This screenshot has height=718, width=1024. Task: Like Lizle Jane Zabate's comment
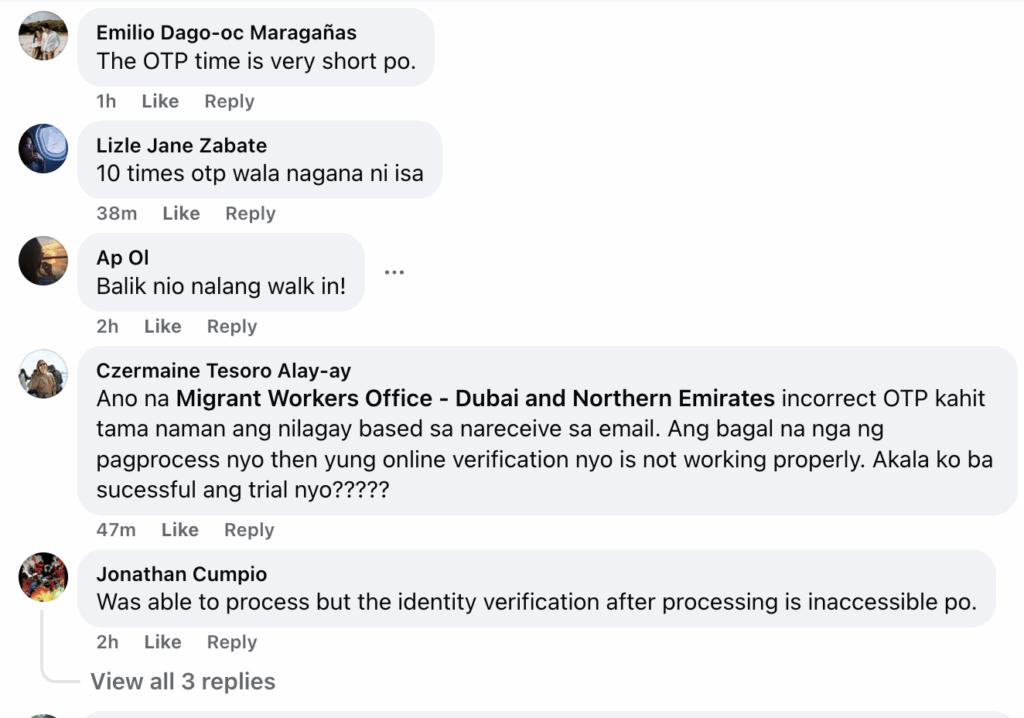click(x=181, y=213)
